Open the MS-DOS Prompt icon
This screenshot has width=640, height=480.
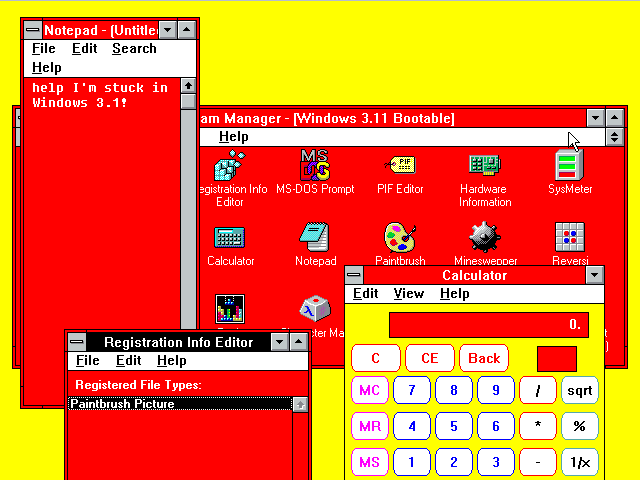[x=315, y=165]
